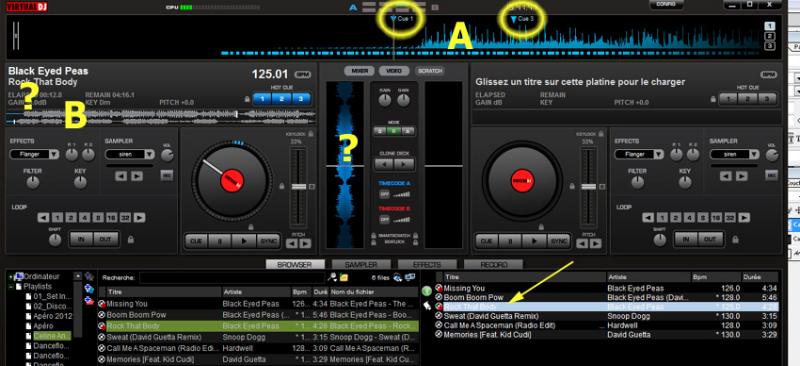
Task: Turn off Timecode A
Action: [384, 194]
